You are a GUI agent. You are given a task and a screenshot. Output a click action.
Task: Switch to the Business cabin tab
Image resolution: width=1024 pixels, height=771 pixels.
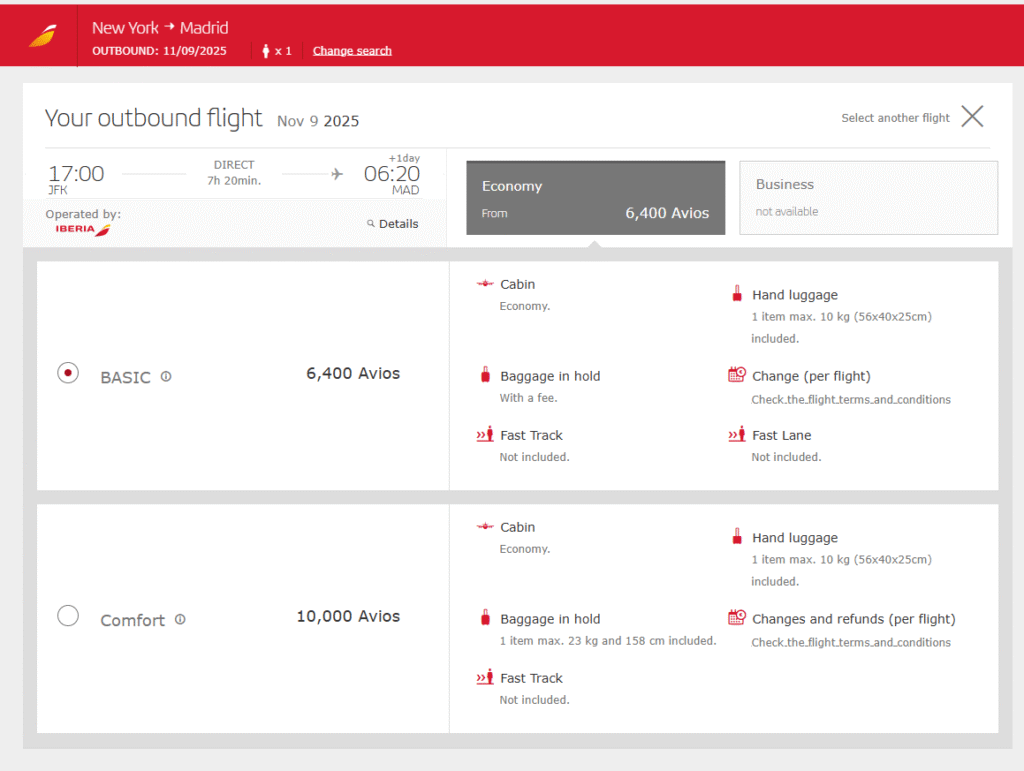[x=867, y=198]
